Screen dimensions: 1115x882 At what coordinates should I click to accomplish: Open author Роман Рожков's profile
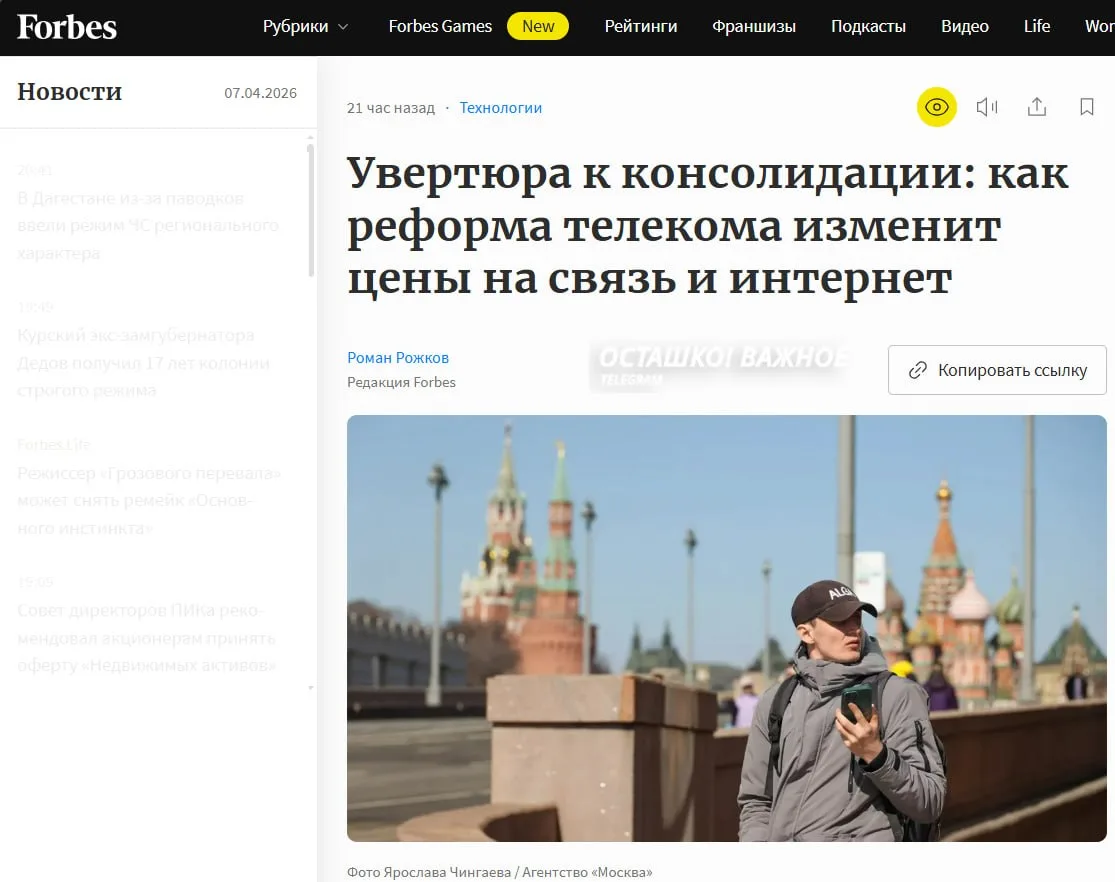pyautogui.click(x=398, y=358)
